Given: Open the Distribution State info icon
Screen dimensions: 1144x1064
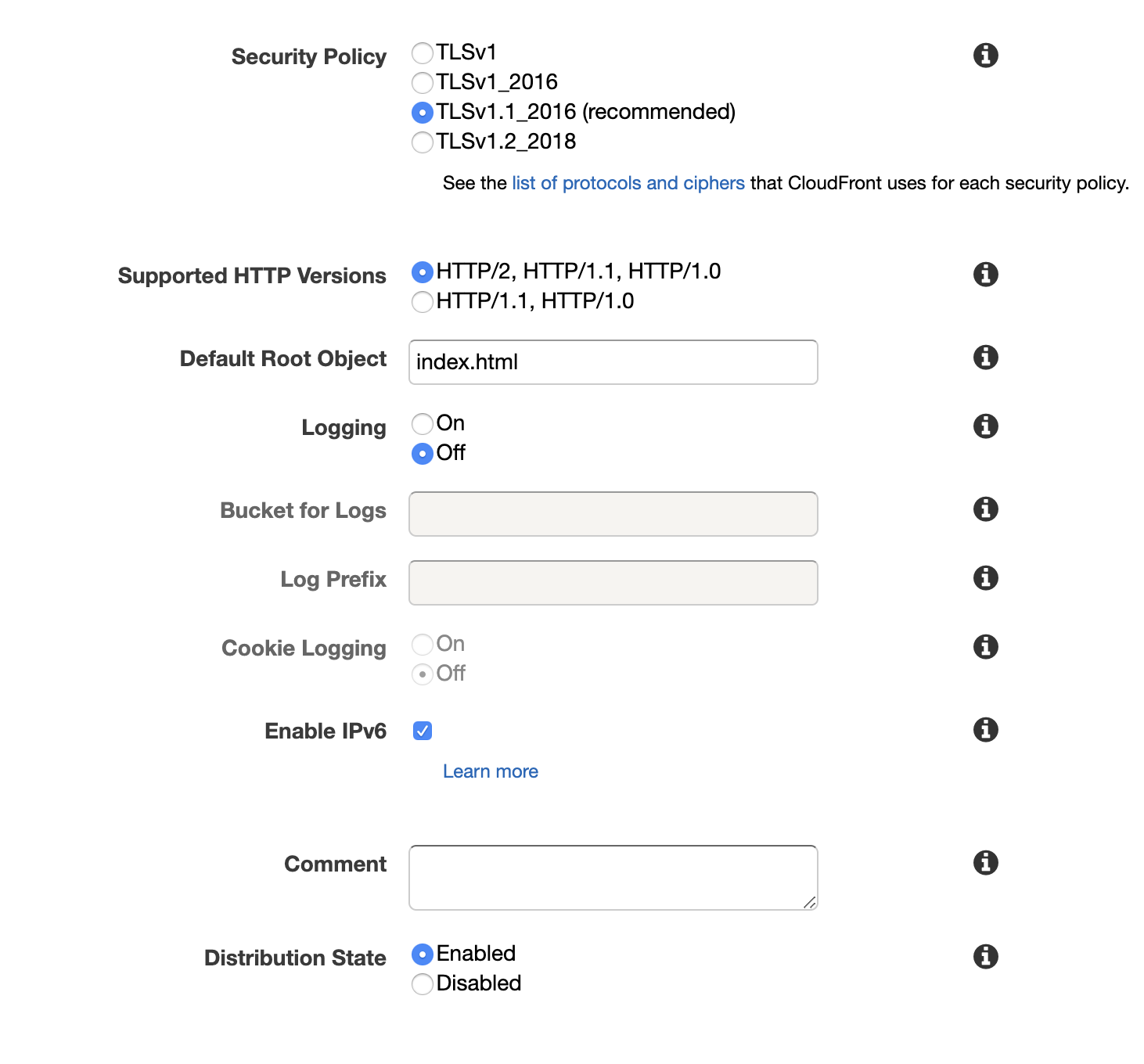Looking at the screenshot, I should 985,957.
